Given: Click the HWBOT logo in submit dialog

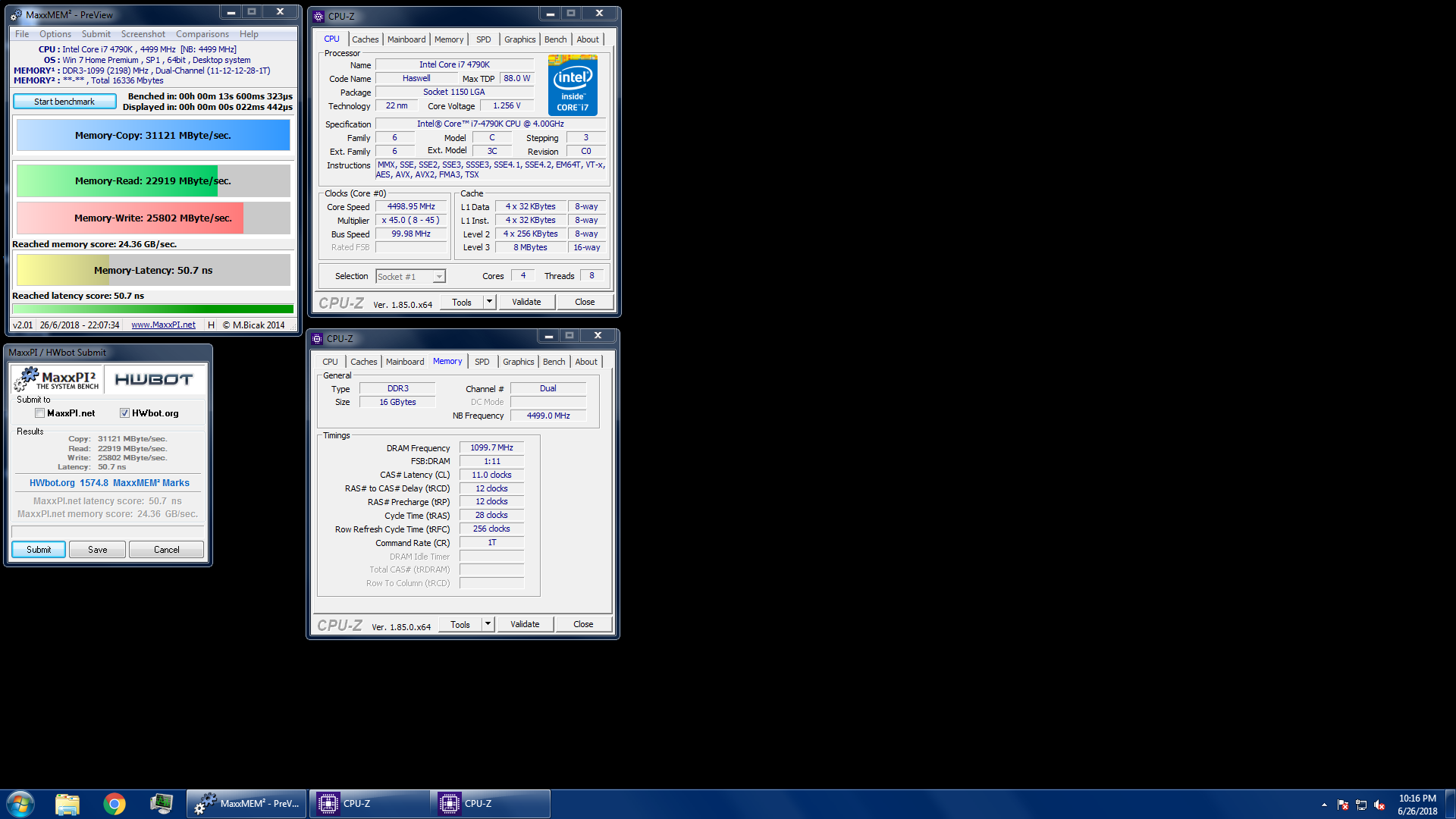Looking at the screenshot, I should (154, 379).
